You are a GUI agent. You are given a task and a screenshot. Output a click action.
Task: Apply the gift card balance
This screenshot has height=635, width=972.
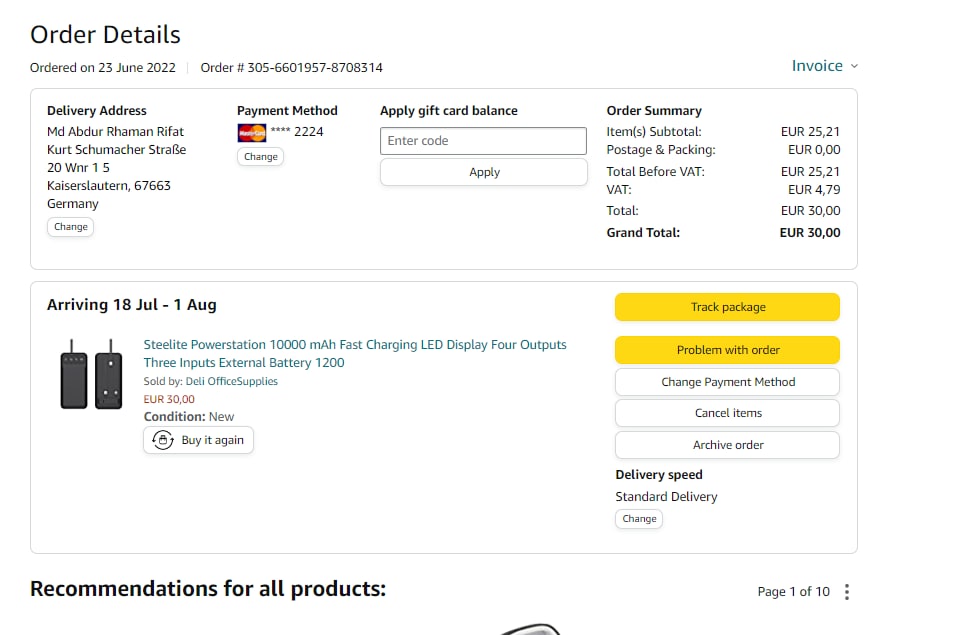click(483, 172)
